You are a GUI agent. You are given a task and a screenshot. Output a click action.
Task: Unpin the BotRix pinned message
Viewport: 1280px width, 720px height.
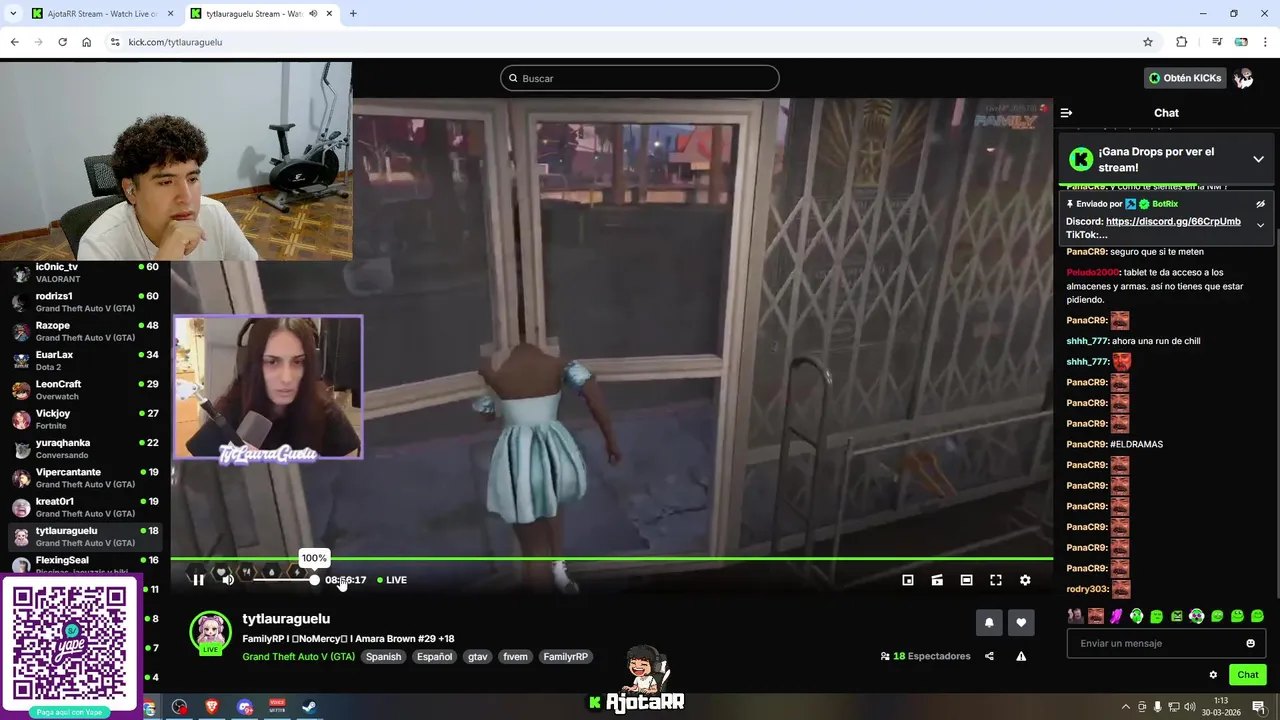coord(1260,204)
